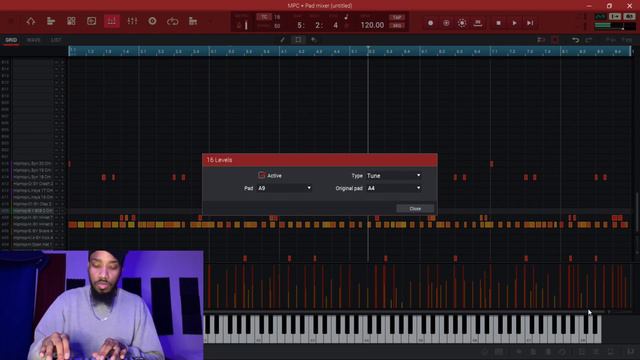640x360 pixels.
Task: Click the Overdub button in transport
Action: click(446, 23)
